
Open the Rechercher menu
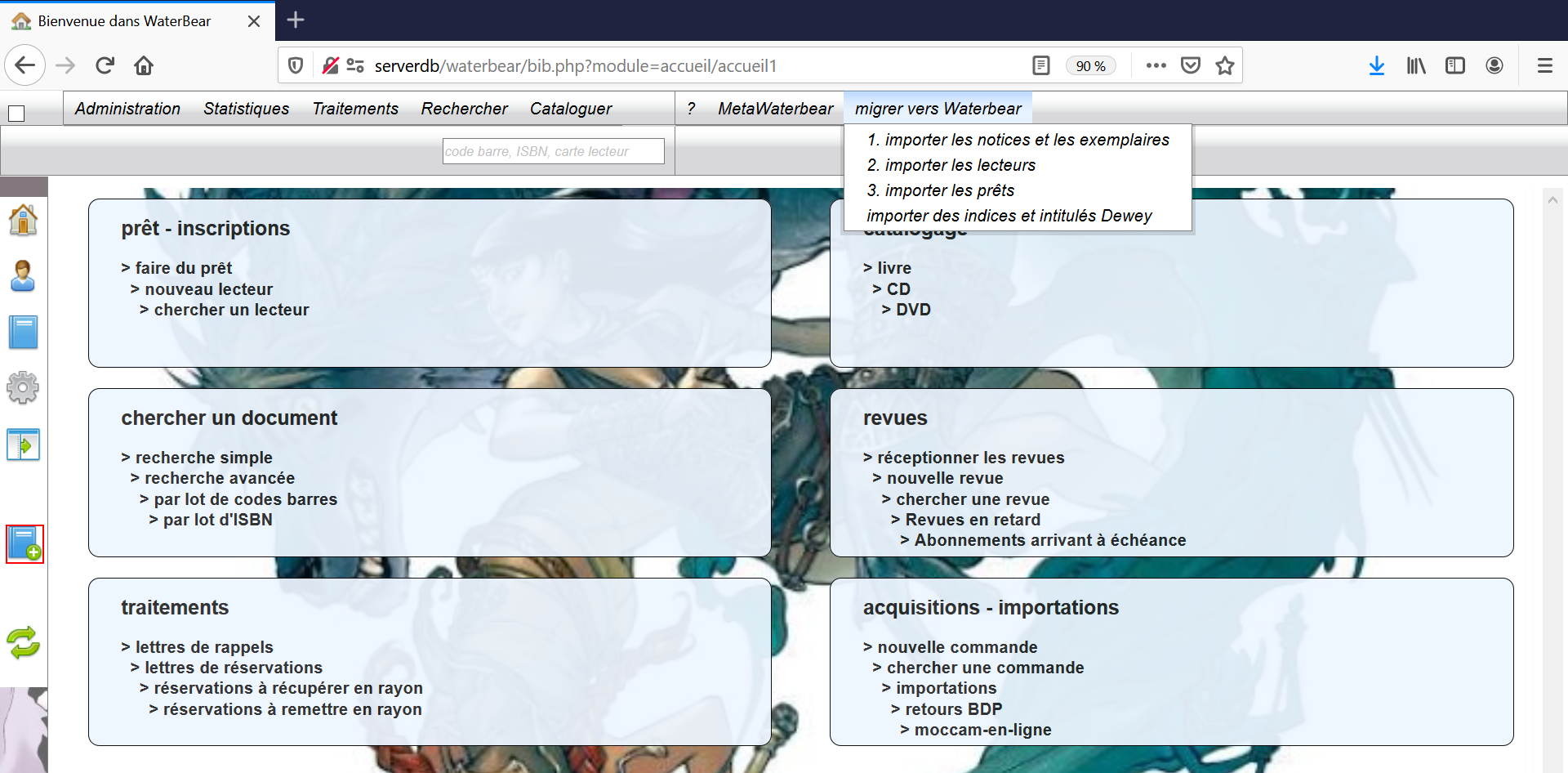[x=464, y=109]
